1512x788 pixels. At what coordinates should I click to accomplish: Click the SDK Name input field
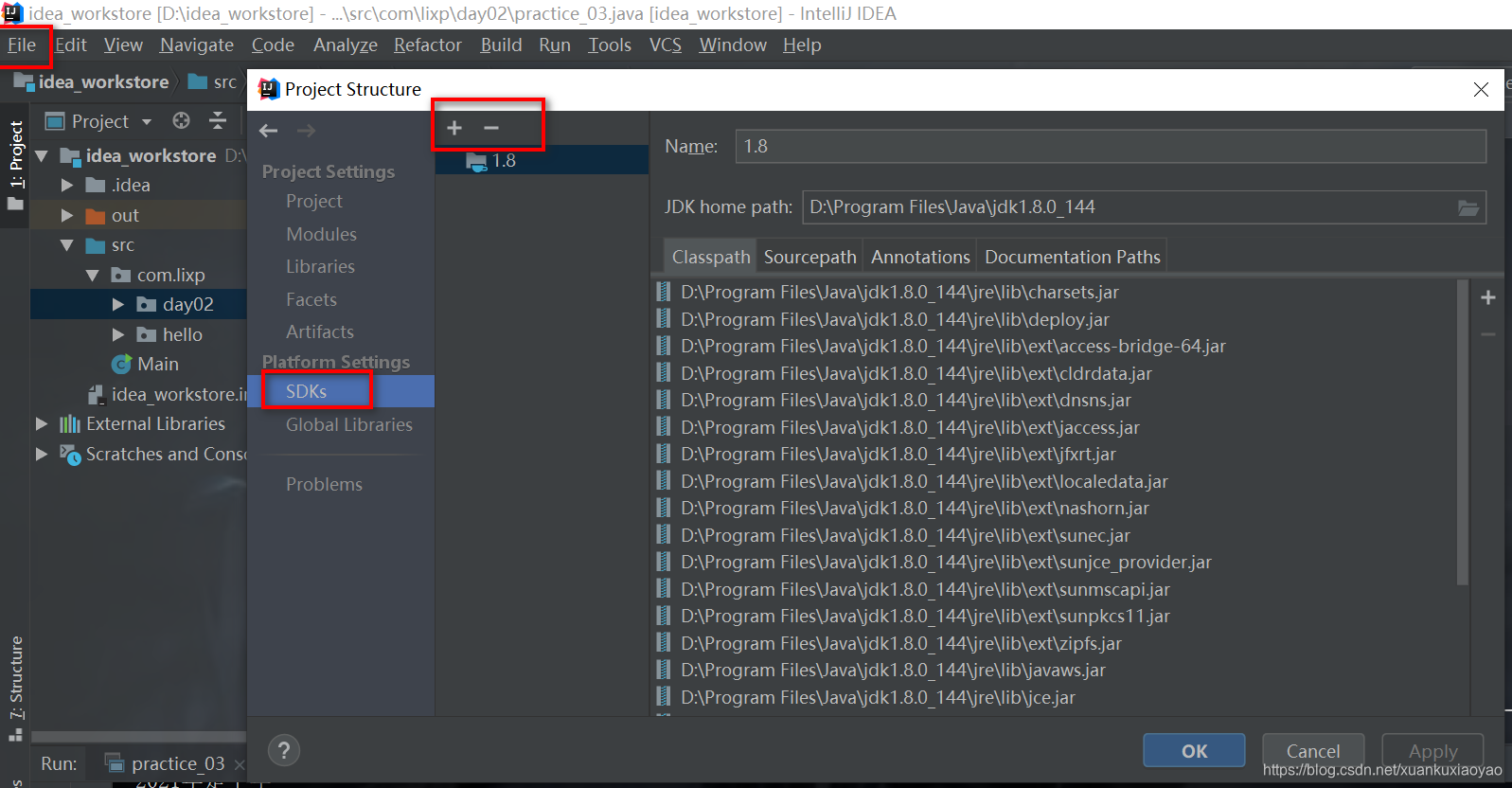click(x=1111, y=146)
